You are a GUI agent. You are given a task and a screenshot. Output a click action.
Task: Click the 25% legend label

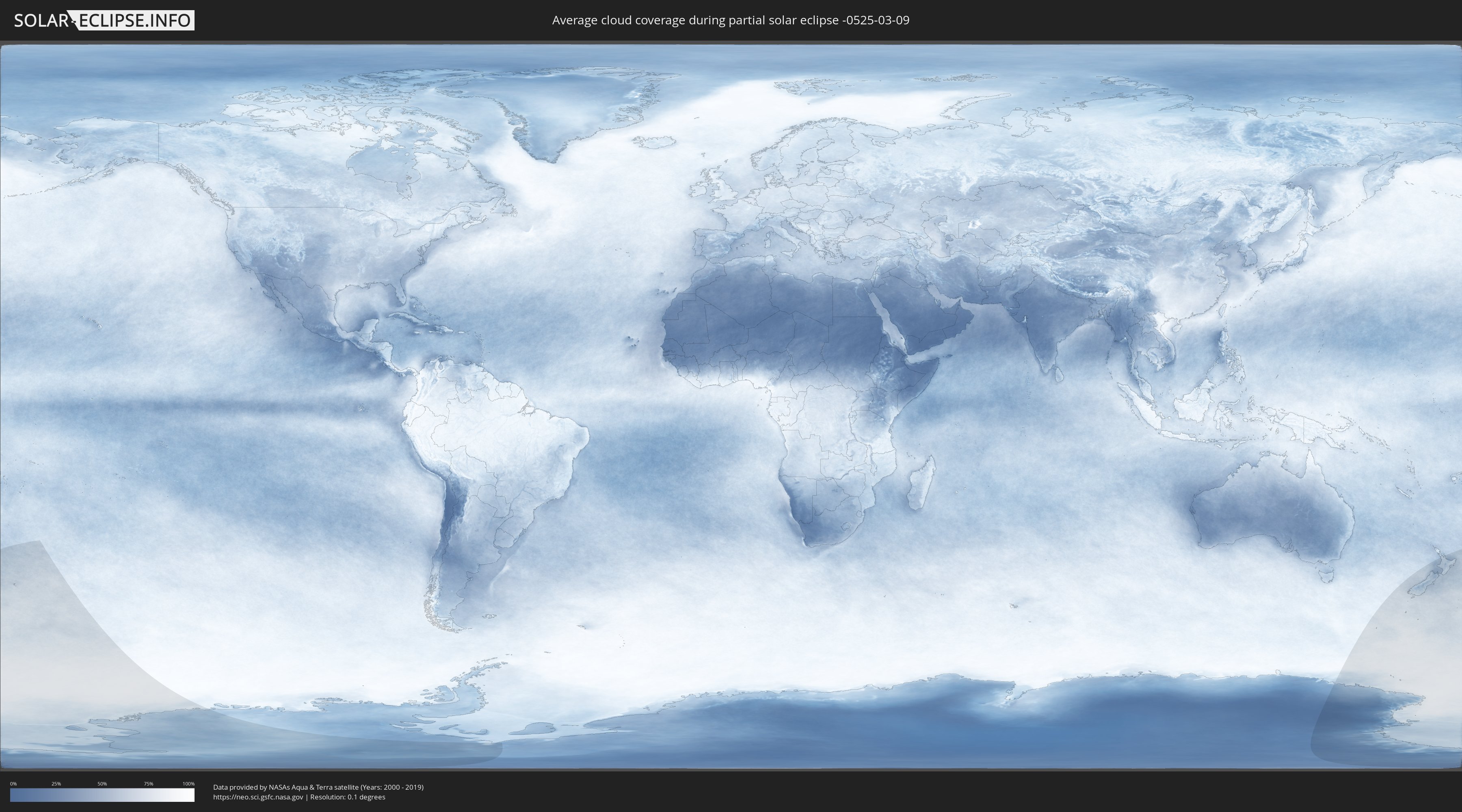[56, 784]
